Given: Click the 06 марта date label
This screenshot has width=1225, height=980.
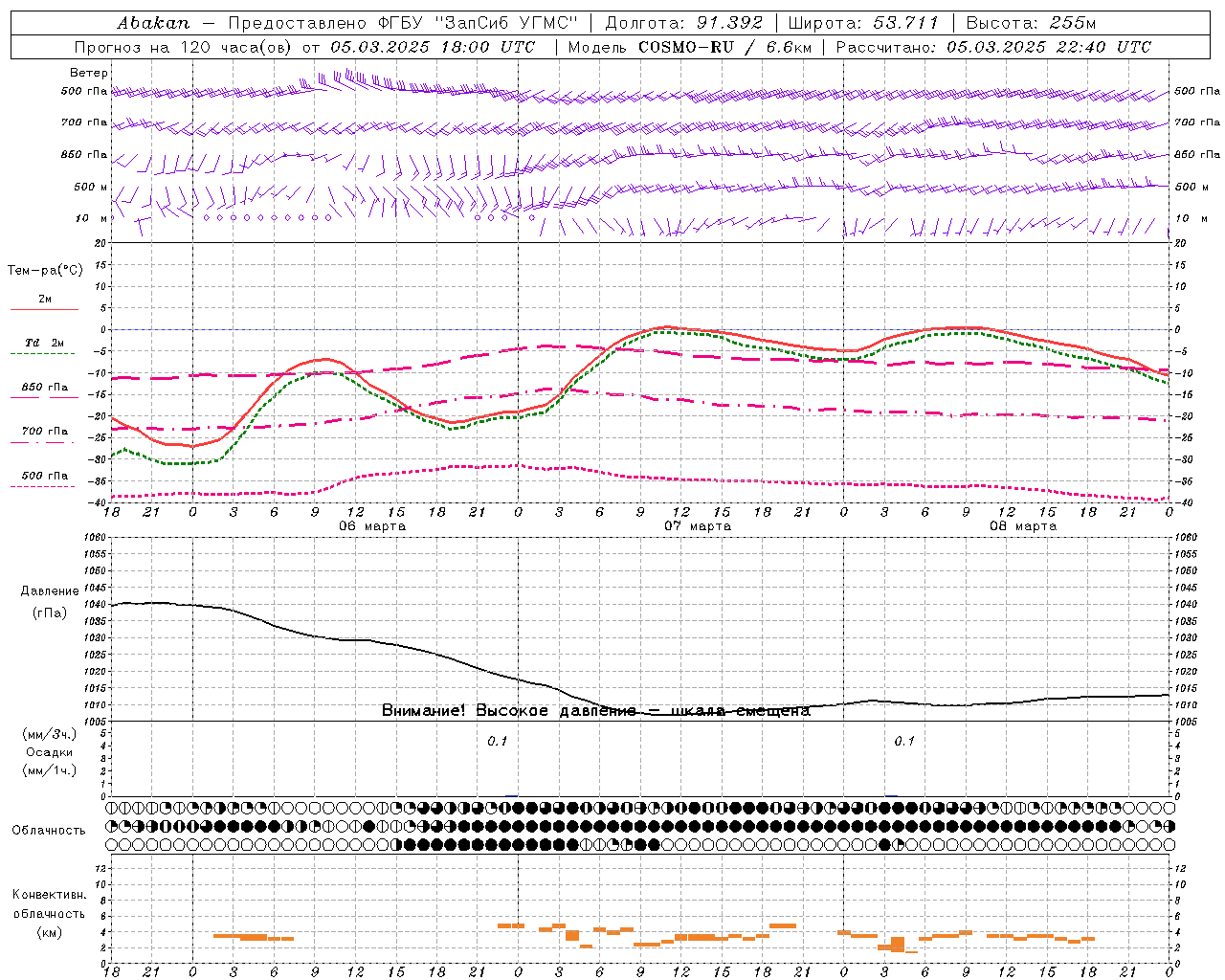Looking at the screenshot, I should click(x=372, y=526).
